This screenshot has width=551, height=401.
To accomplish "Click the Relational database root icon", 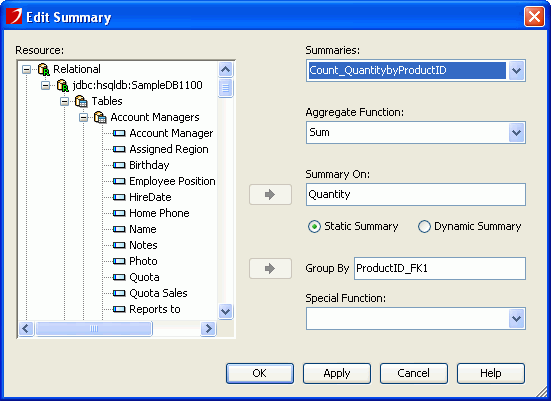I will [44, 69].
